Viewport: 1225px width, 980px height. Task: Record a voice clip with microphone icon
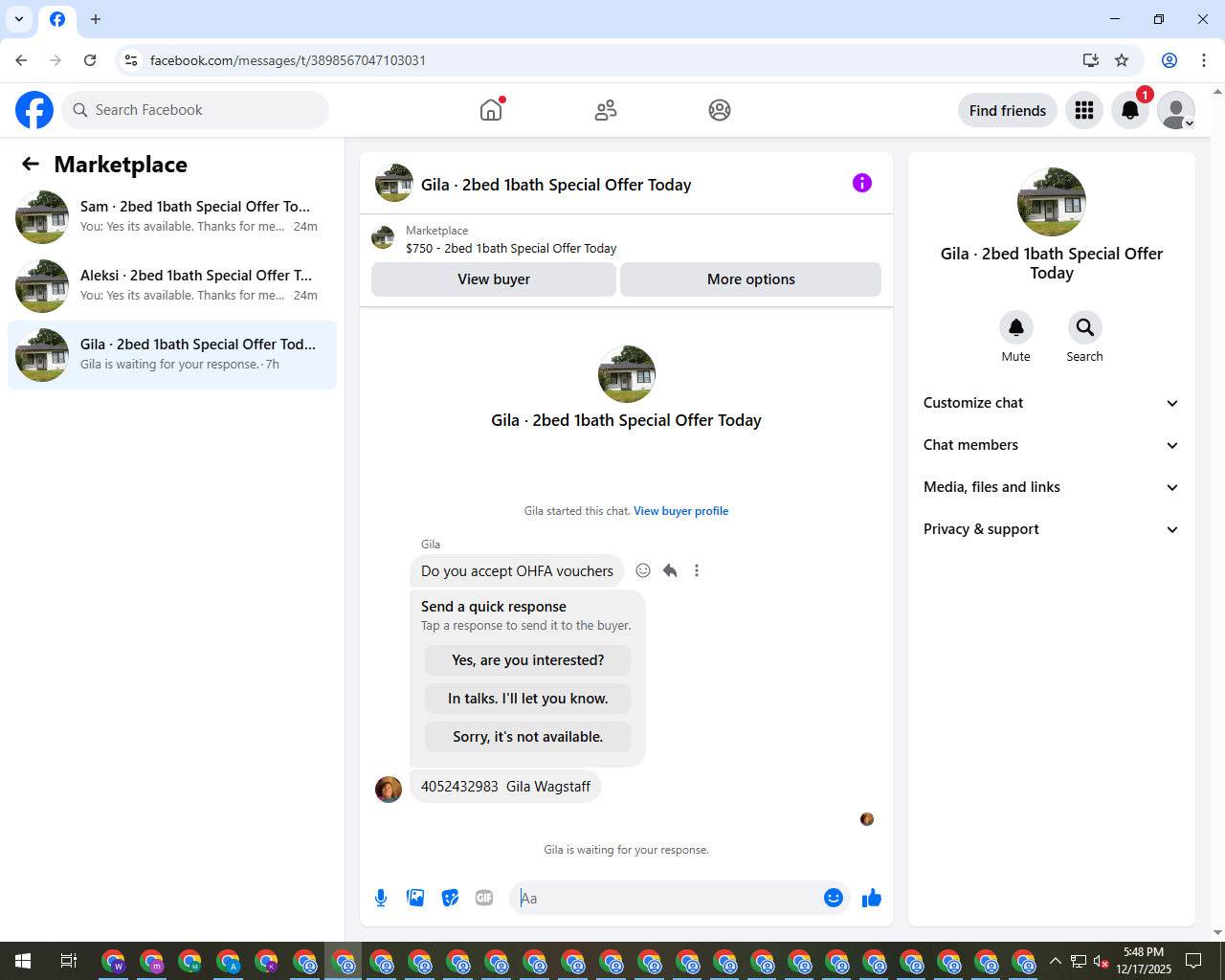click(x=381, y=898)
